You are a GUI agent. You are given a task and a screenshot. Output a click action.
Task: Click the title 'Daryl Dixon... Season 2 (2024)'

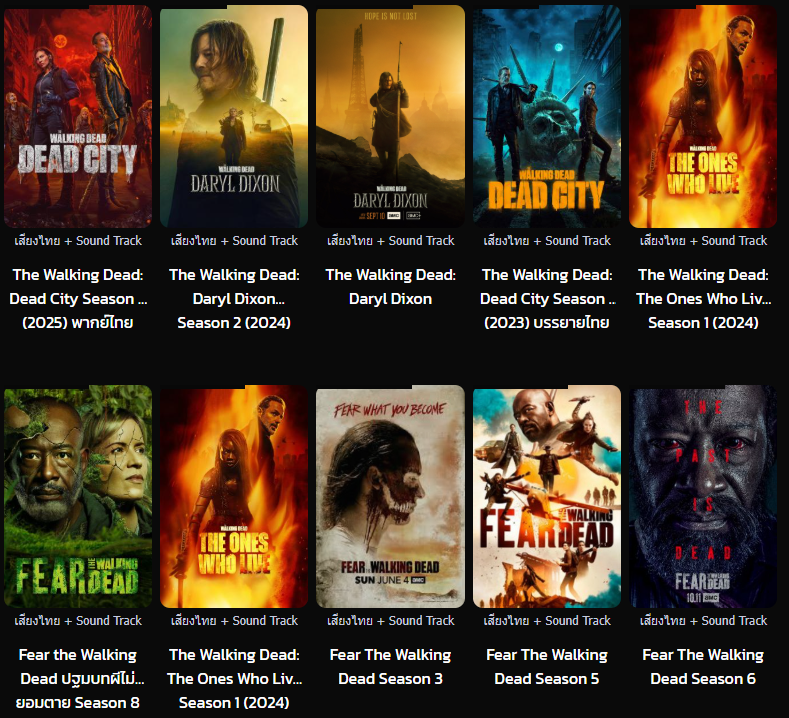[x=234, y=298]
